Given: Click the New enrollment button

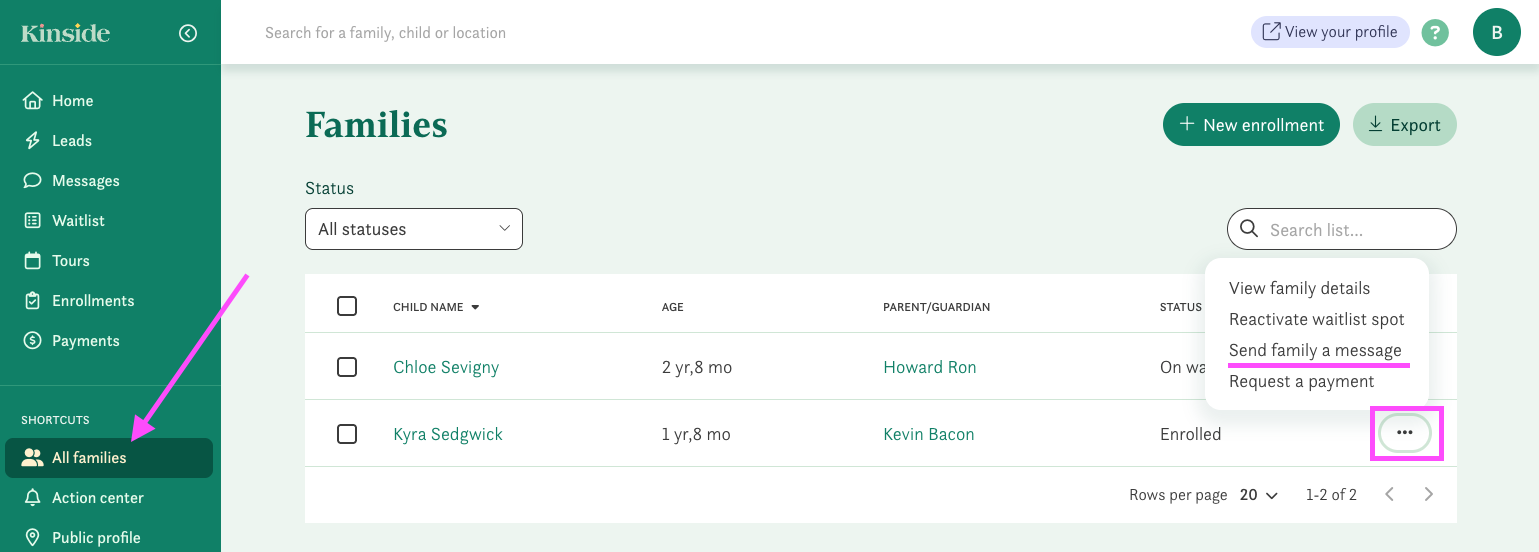Looking at the screenshot, I should pos(1250,125).
